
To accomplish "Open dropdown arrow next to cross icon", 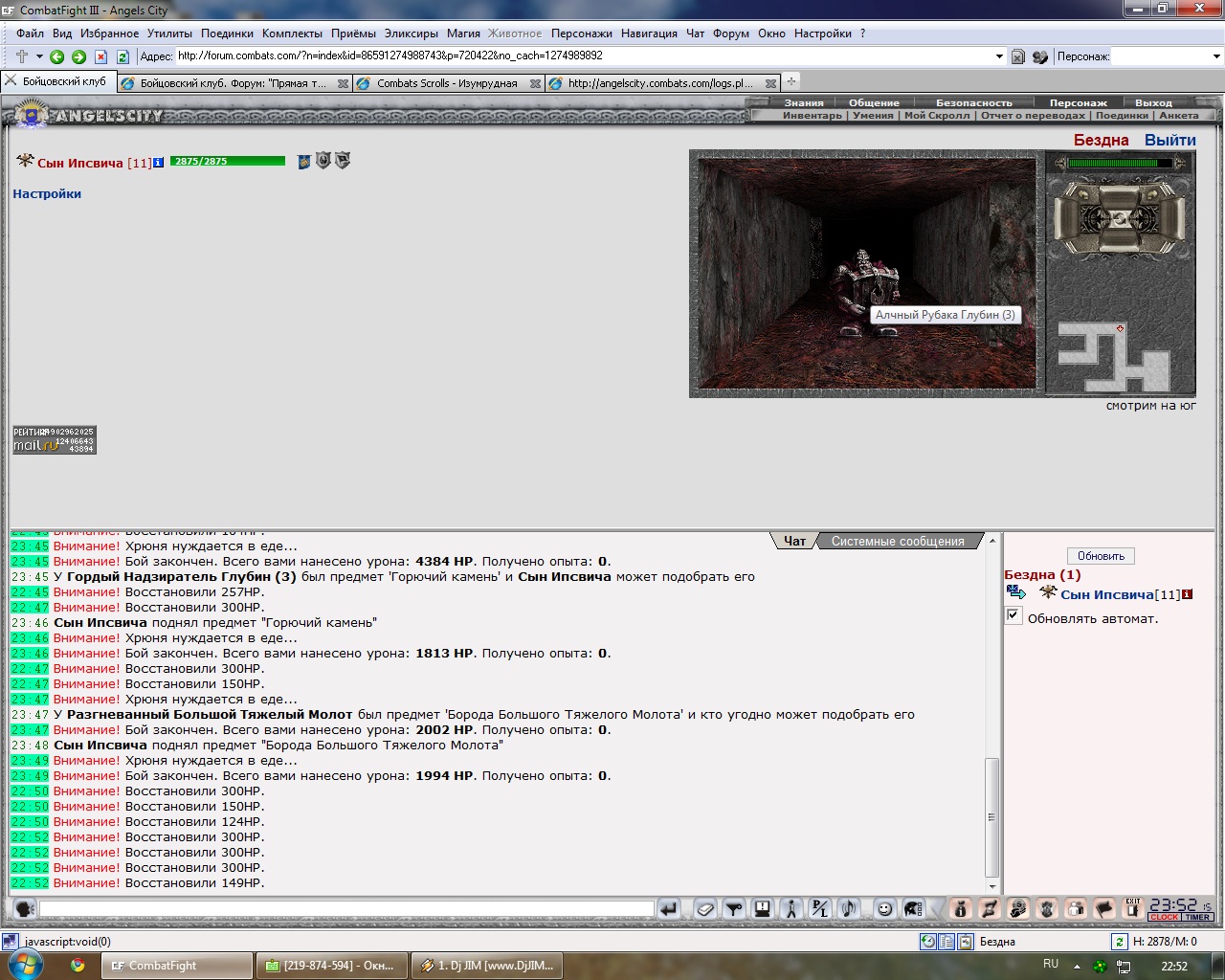I will coord(39,56).
